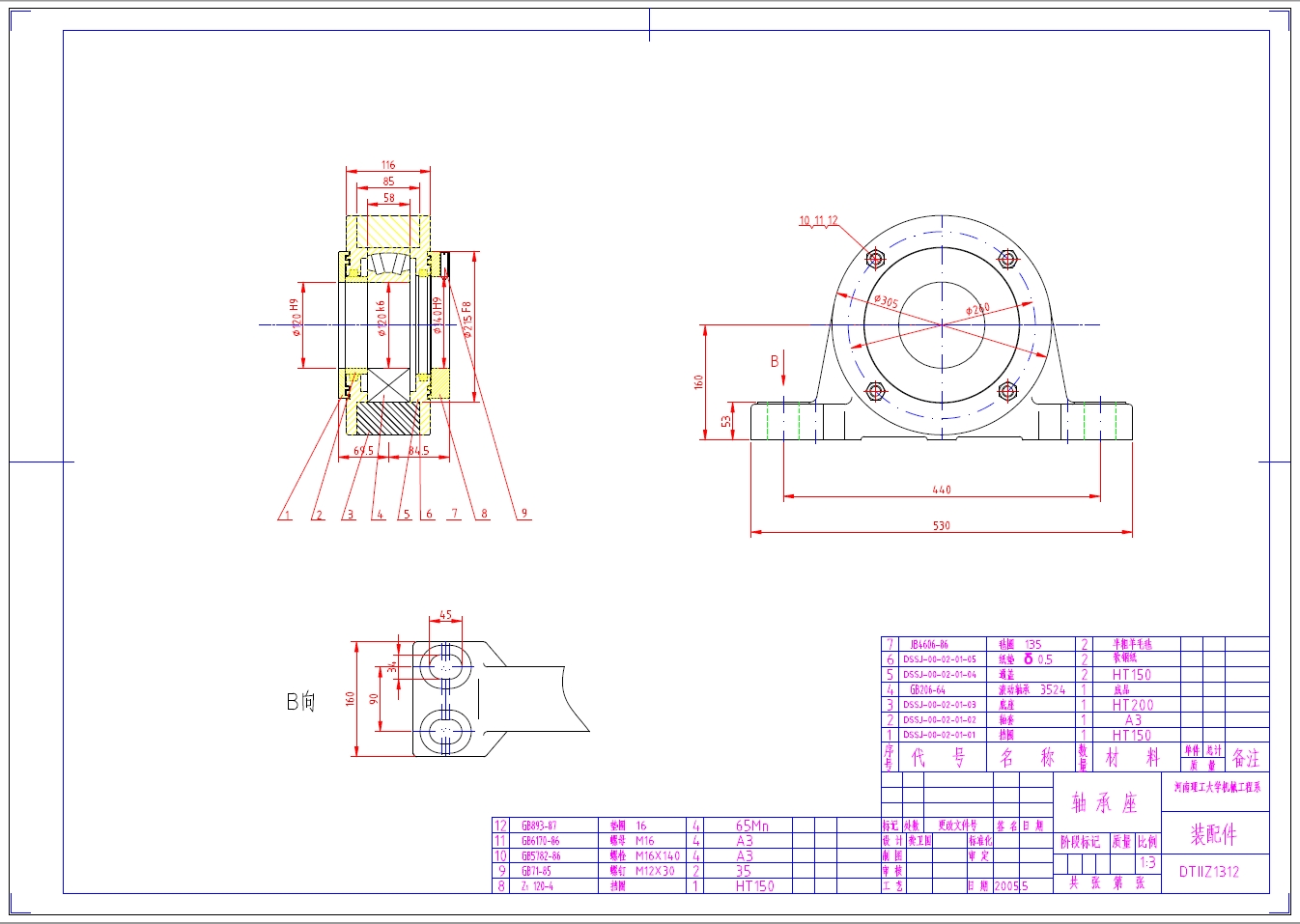This screenshot has width=1300, height=924.
Task: Click the '装配件' title block text
Action: click(x=1213, y=834)
